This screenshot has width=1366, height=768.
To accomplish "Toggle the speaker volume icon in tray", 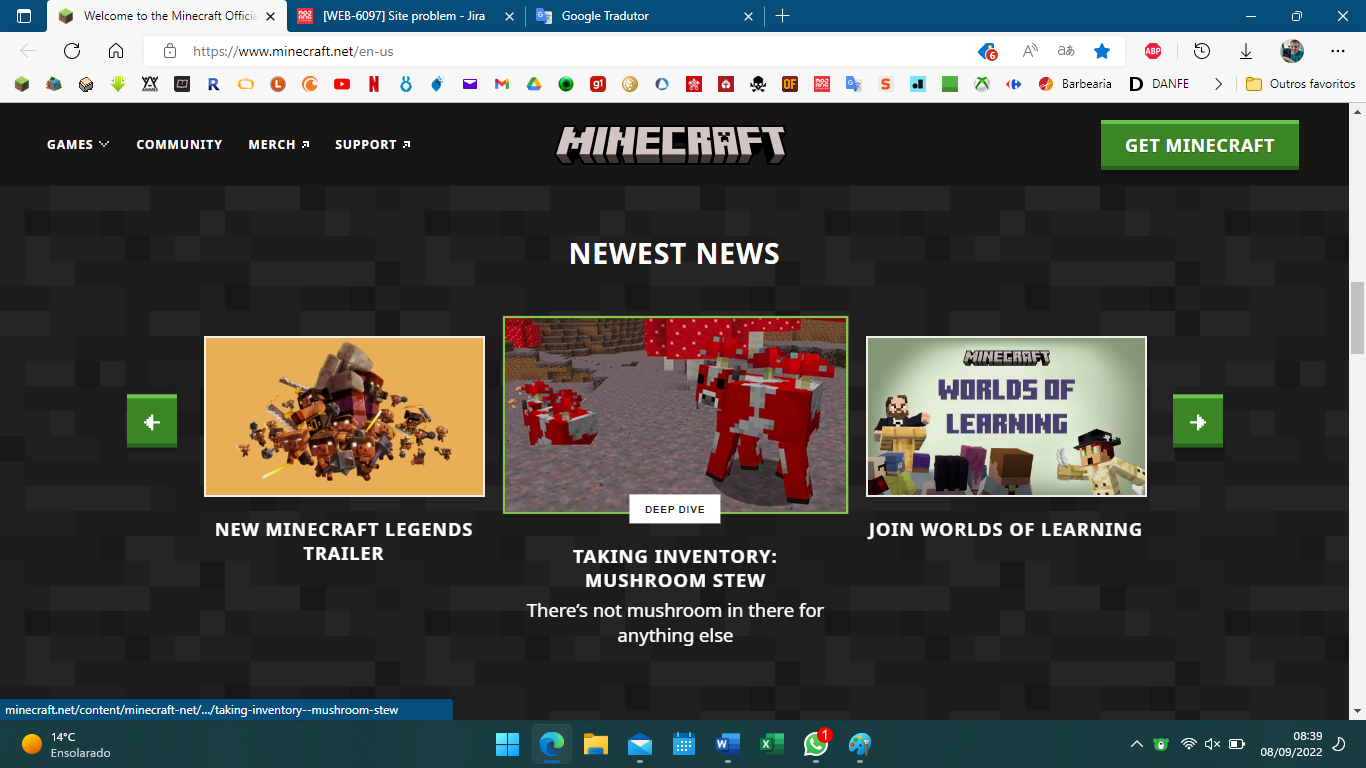I will pyautogui.click(x=1212, y=744).
